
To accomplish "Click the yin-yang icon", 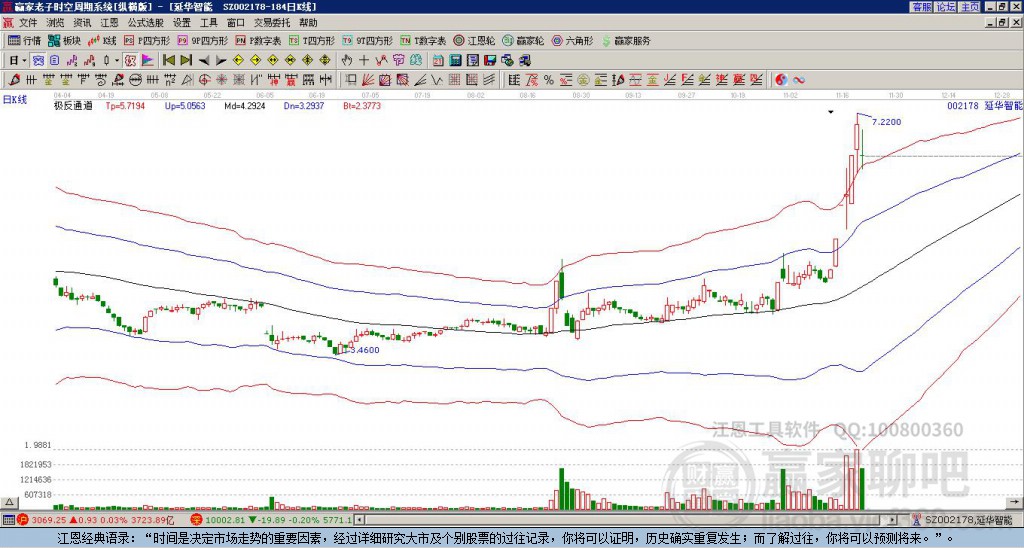I will (781, 80).
